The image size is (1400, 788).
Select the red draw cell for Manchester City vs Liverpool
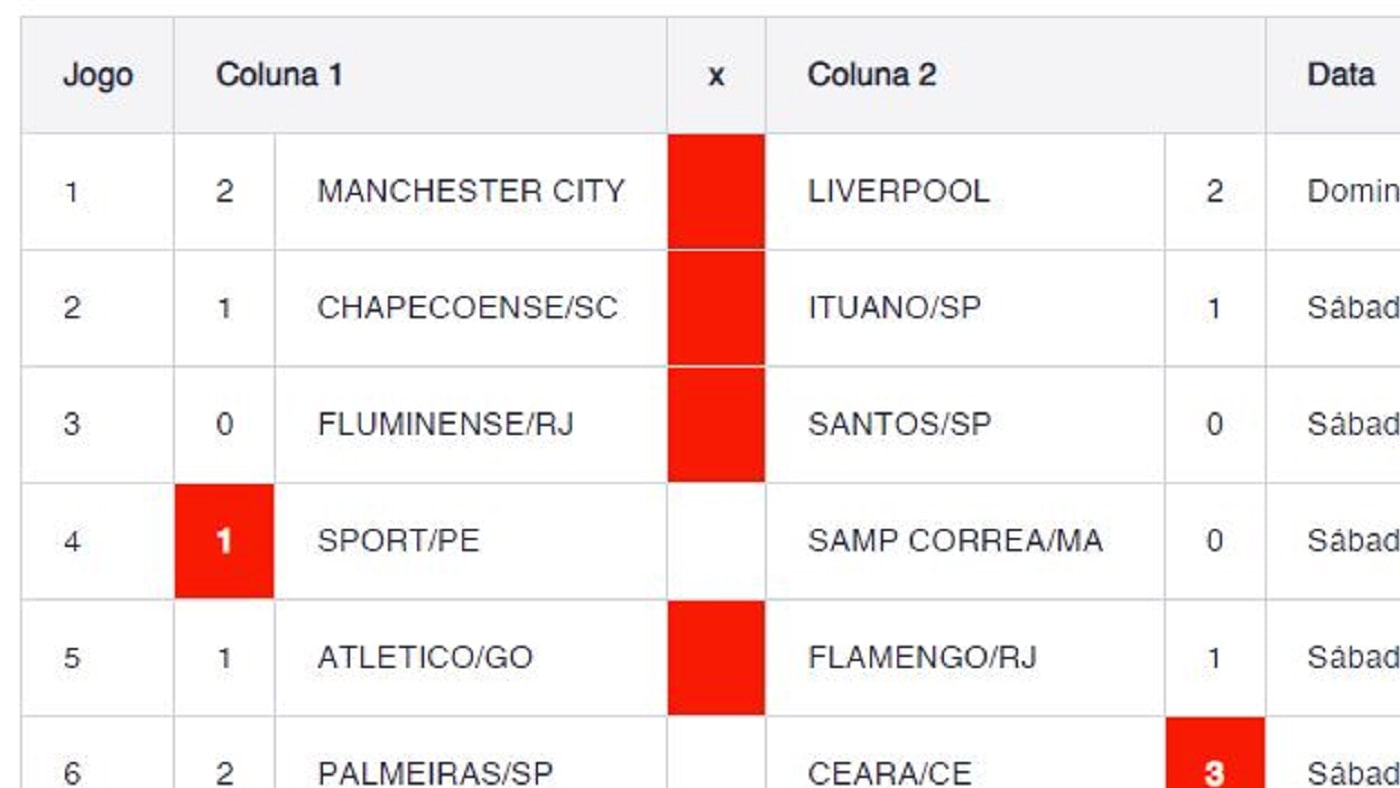[x=716, y=191]
